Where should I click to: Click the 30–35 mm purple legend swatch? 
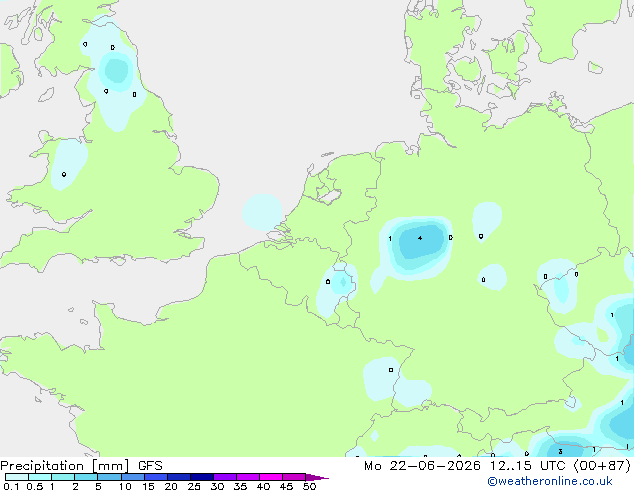225,477
